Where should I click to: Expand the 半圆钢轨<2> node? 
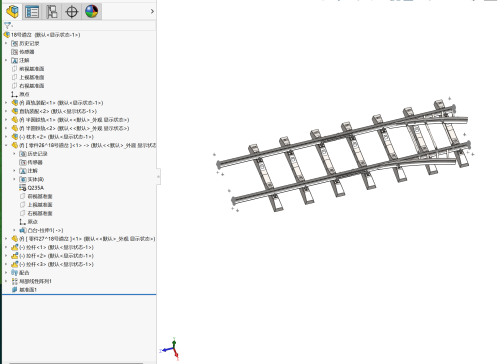6,128
